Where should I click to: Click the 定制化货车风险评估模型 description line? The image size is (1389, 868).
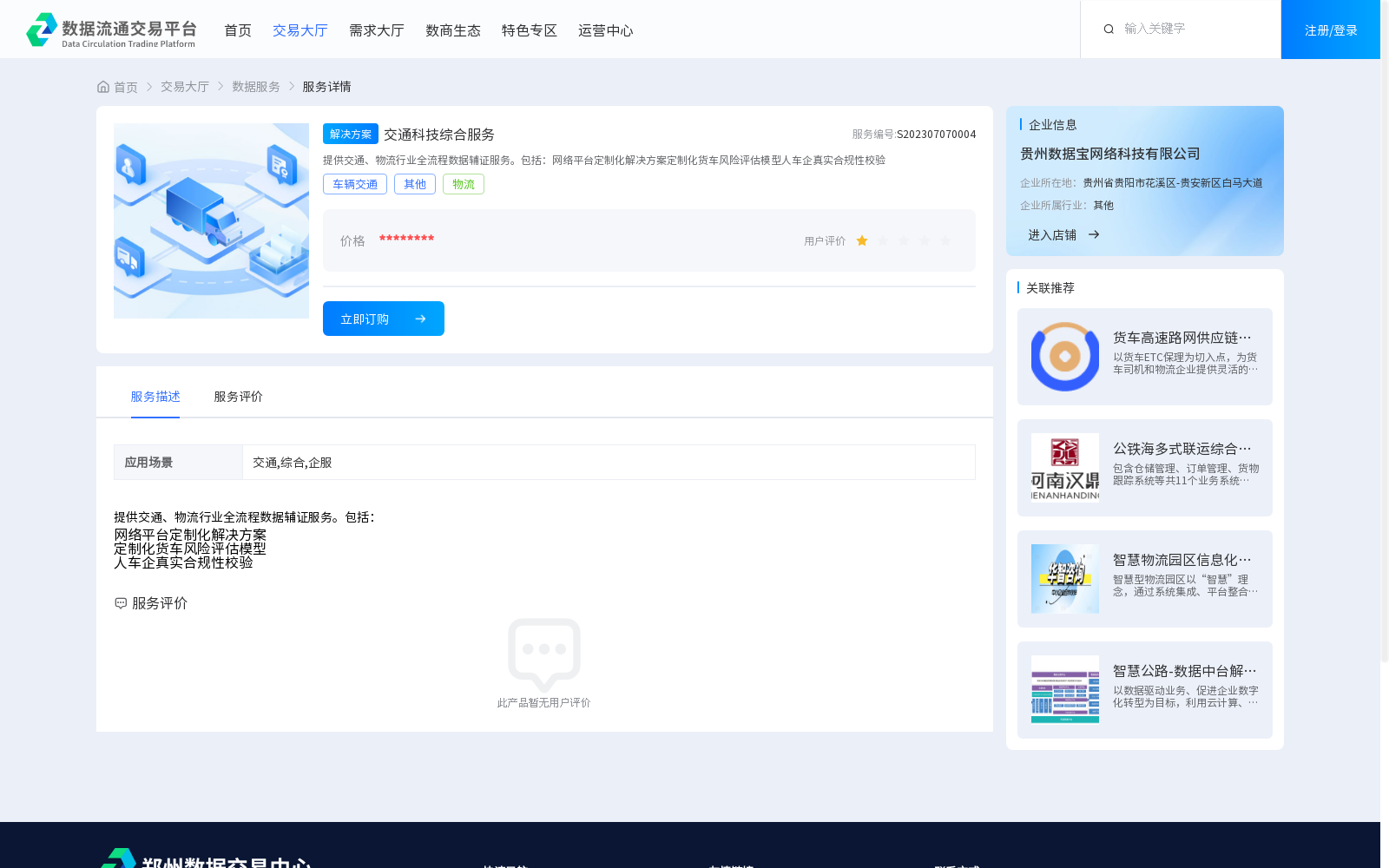pos(190,549)
